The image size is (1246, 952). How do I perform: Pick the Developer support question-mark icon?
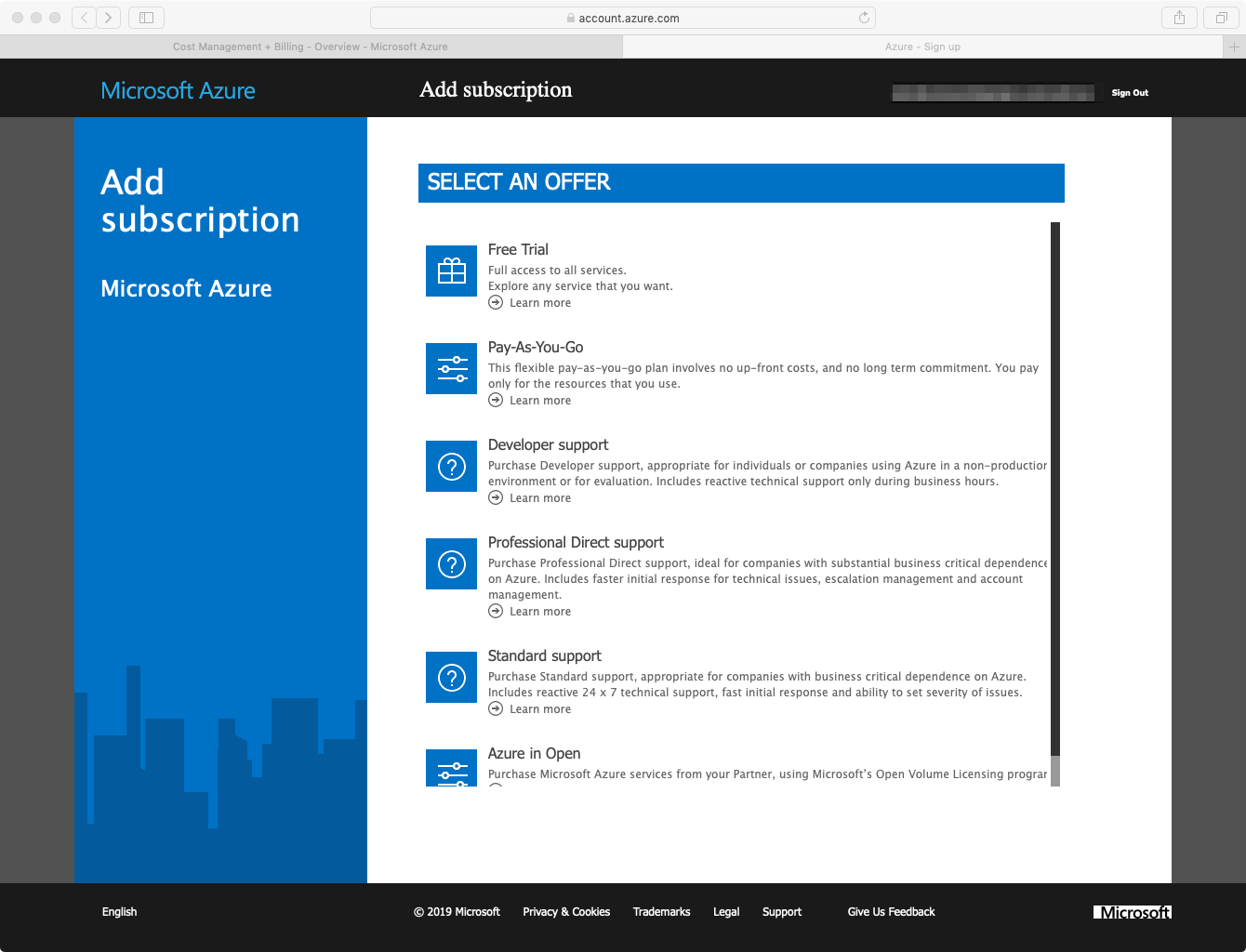click(451, 466)
